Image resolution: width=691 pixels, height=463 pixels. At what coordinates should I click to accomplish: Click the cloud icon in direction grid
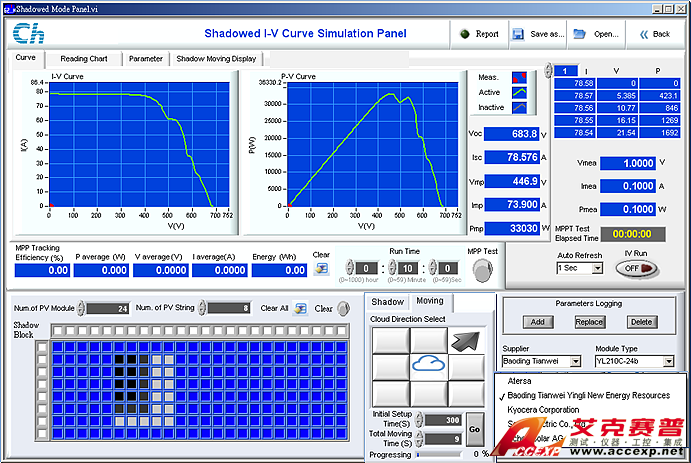pos(428,366)
